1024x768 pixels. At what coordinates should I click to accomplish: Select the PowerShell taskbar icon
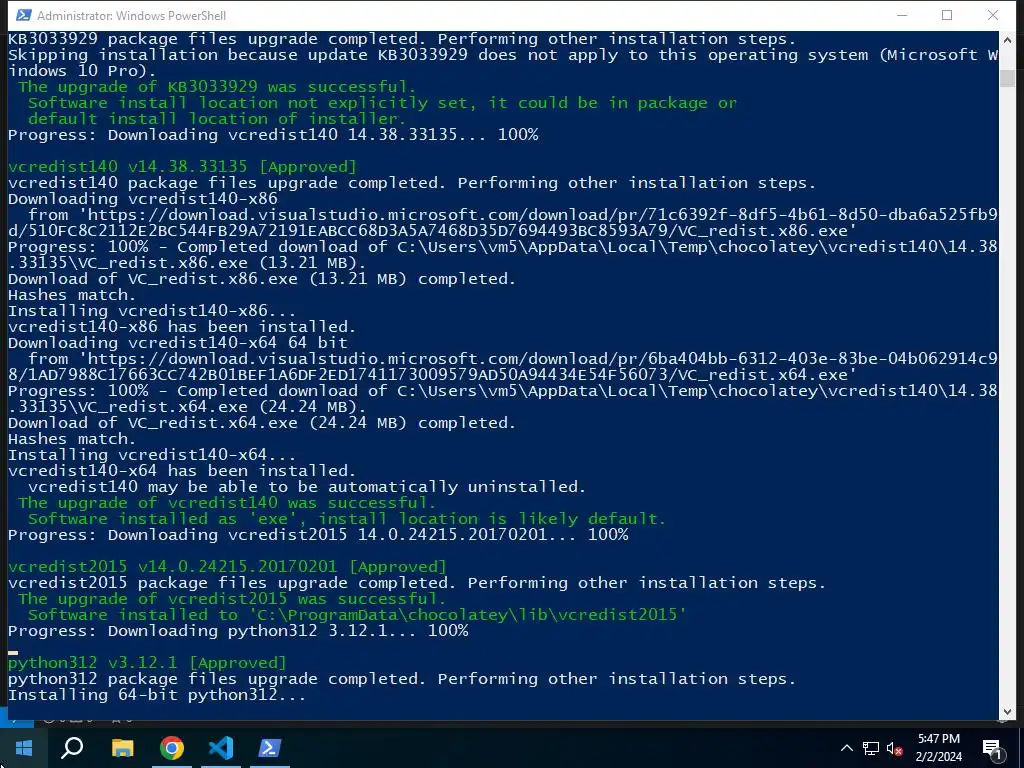tap(270, 748)
